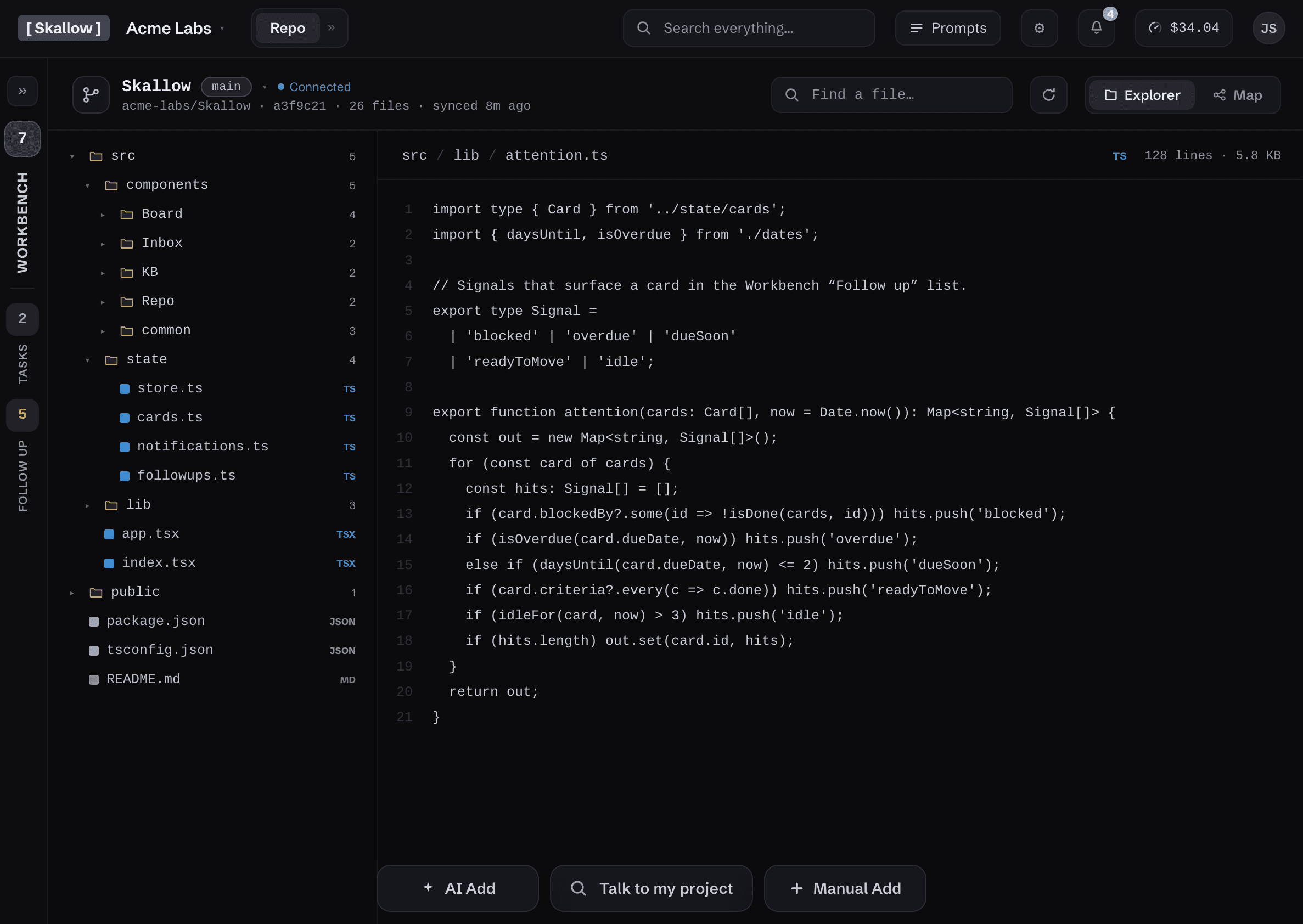Open Tasks badge showing 2

tap(22, 319)
